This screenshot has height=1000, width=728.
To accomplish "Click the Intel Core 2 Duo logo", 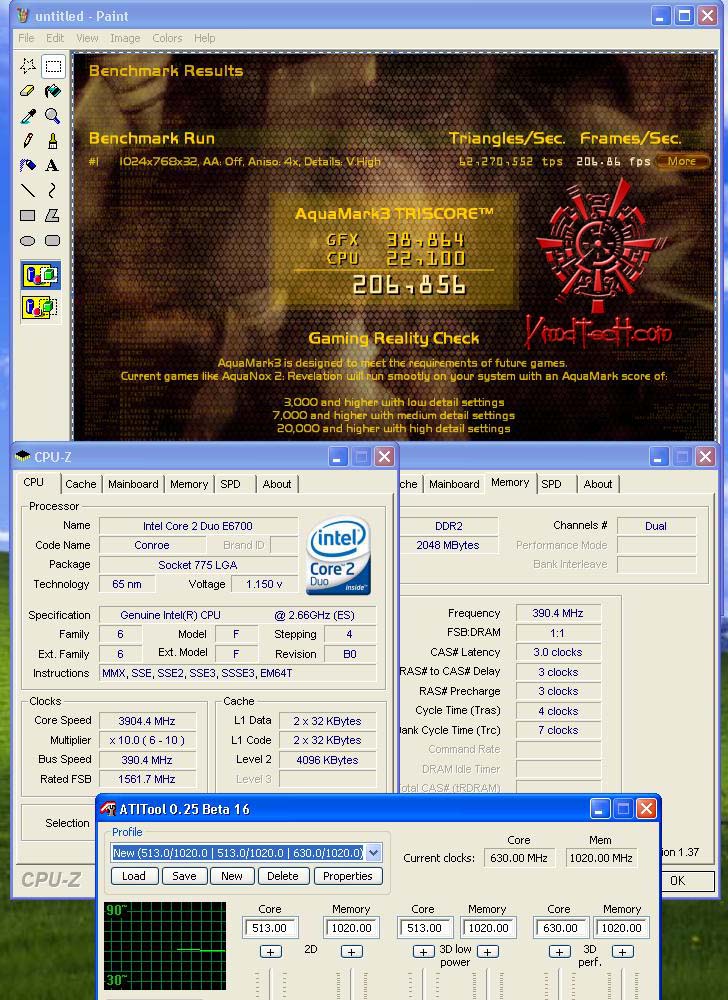I will [339, 555].
